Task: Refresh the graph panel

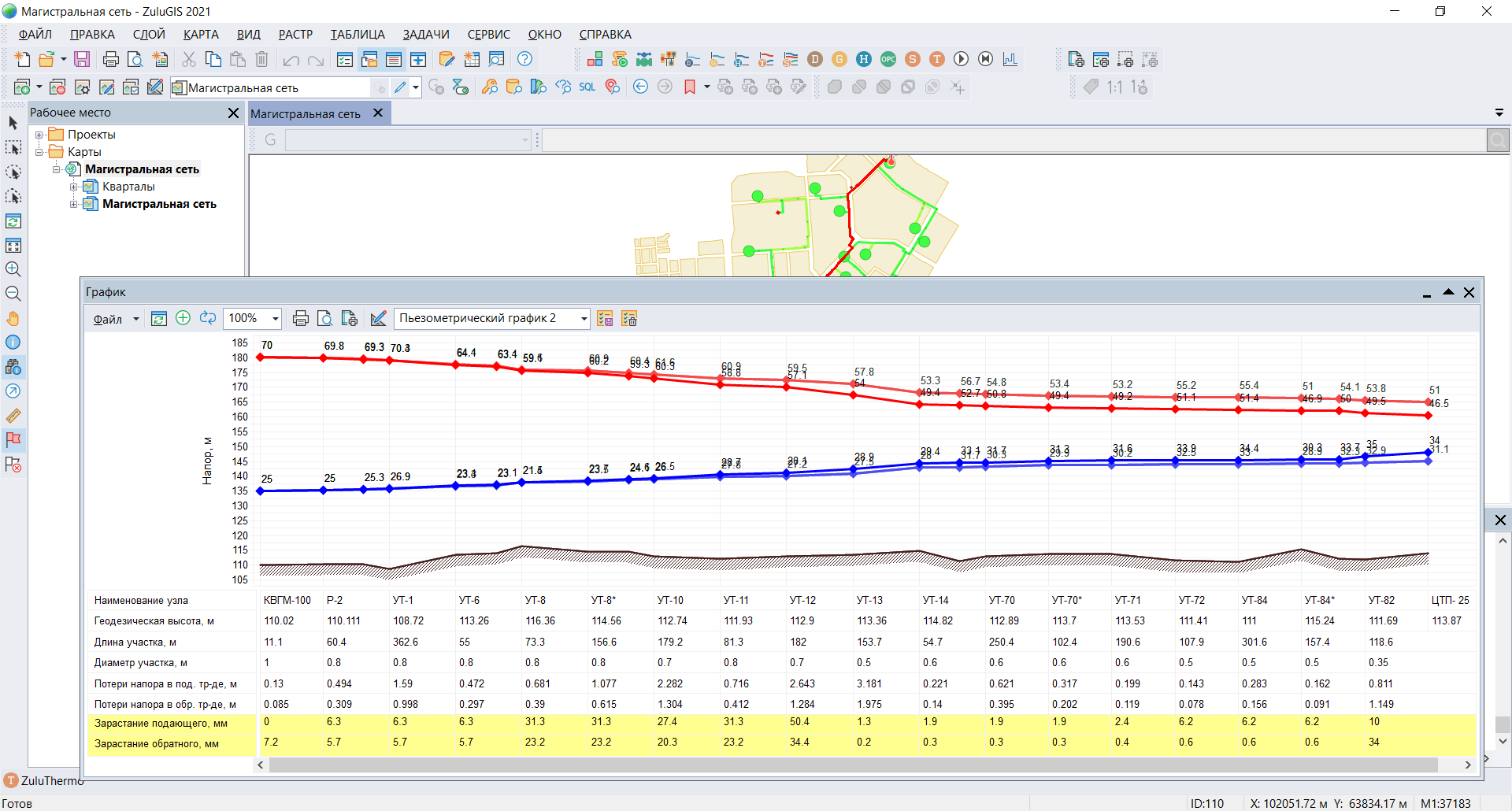Action: 158,318
